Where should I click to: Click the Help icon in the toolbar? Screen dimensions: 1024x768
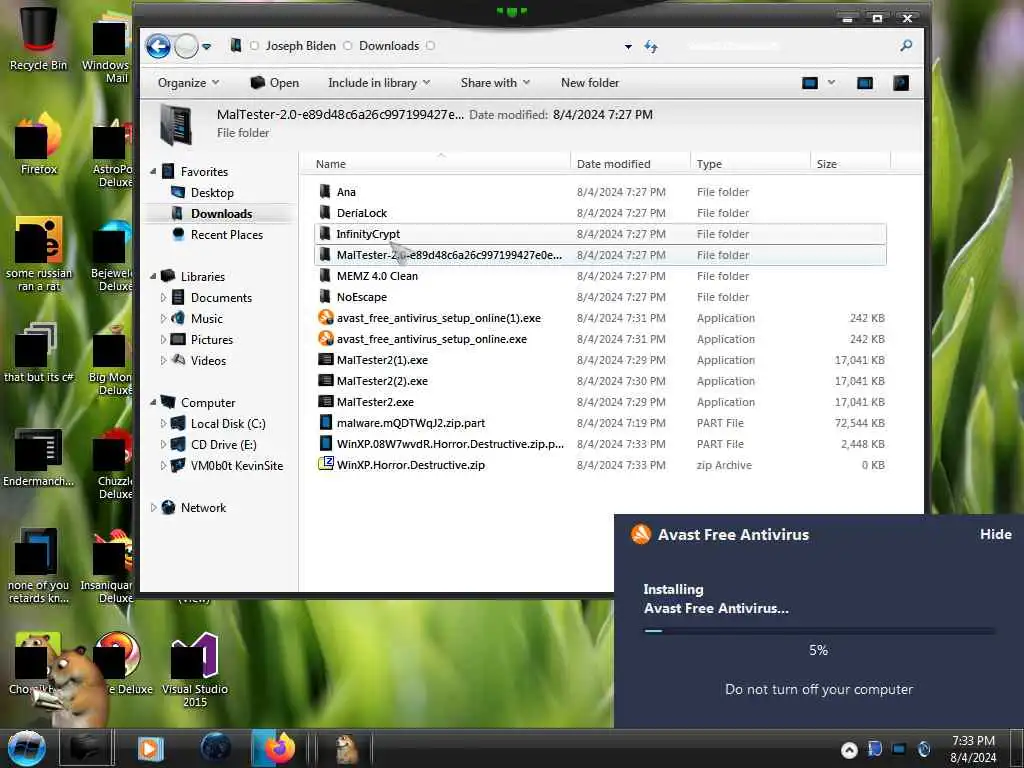901,83
